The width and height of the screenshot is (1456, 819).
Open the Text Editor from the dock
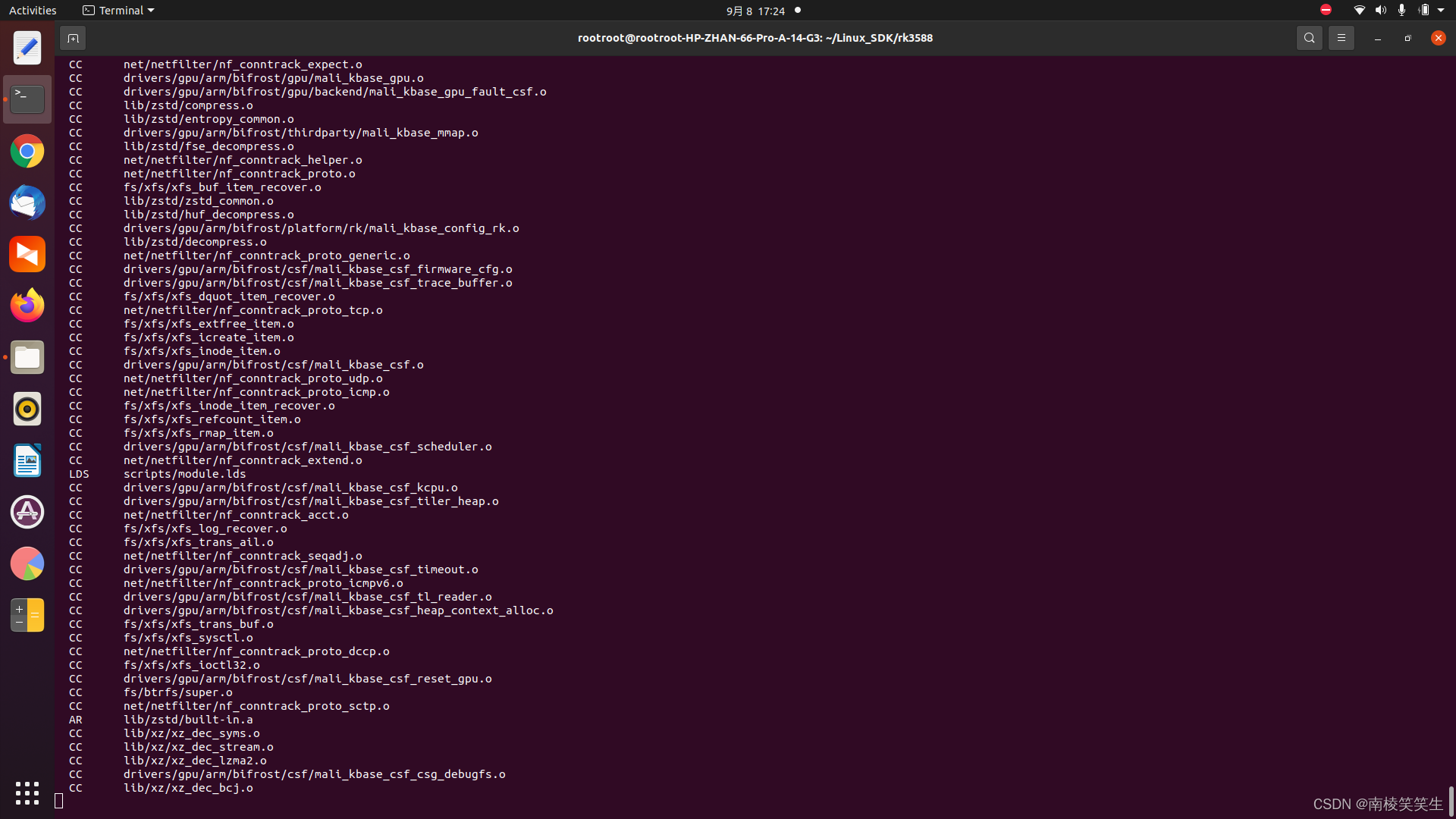(x=27, y=47)
